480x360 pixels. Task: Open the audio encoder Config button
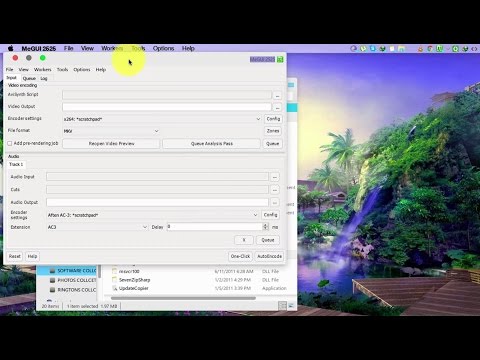[x=270, y=215]
